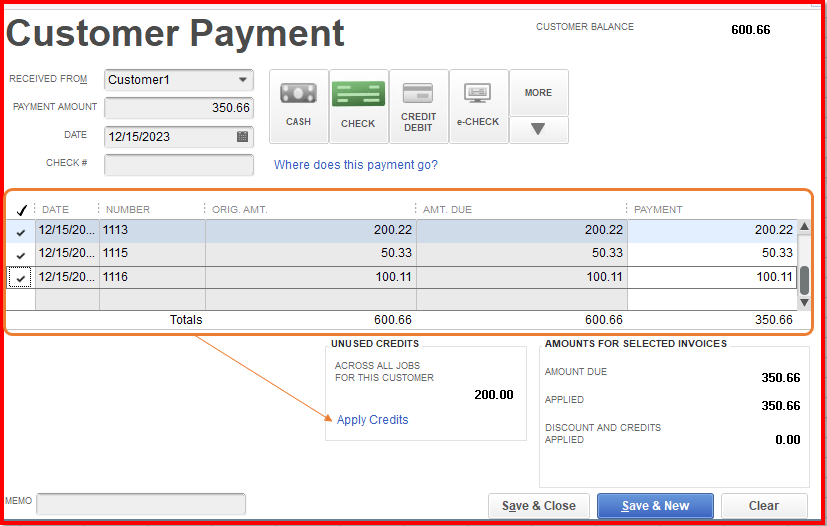Pick the CREDIT DEBIT payment option
The width and height of the screenshot is (827, 526).
point(419,106)
